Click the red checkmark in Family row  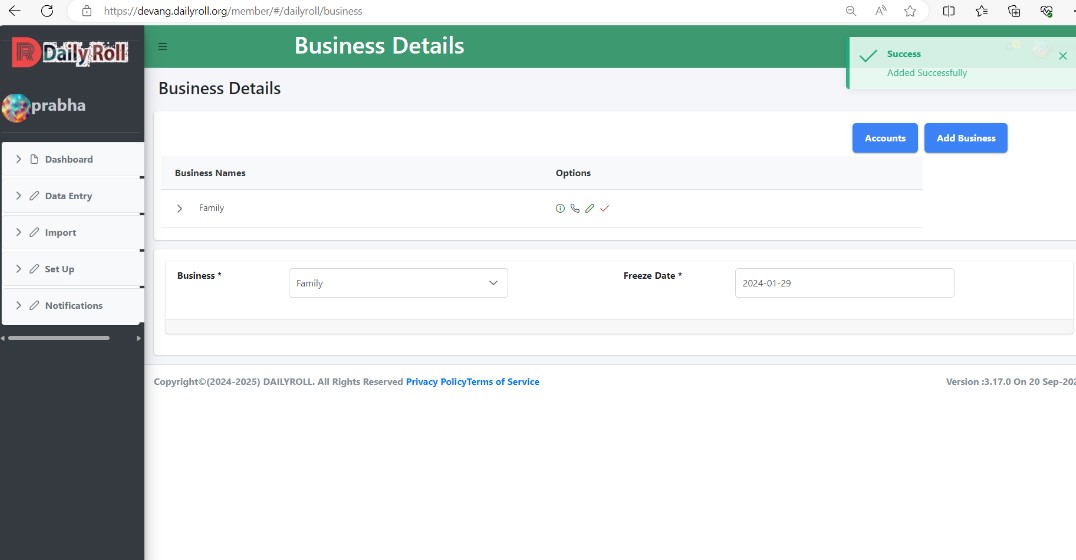click(x=605, y=209)
